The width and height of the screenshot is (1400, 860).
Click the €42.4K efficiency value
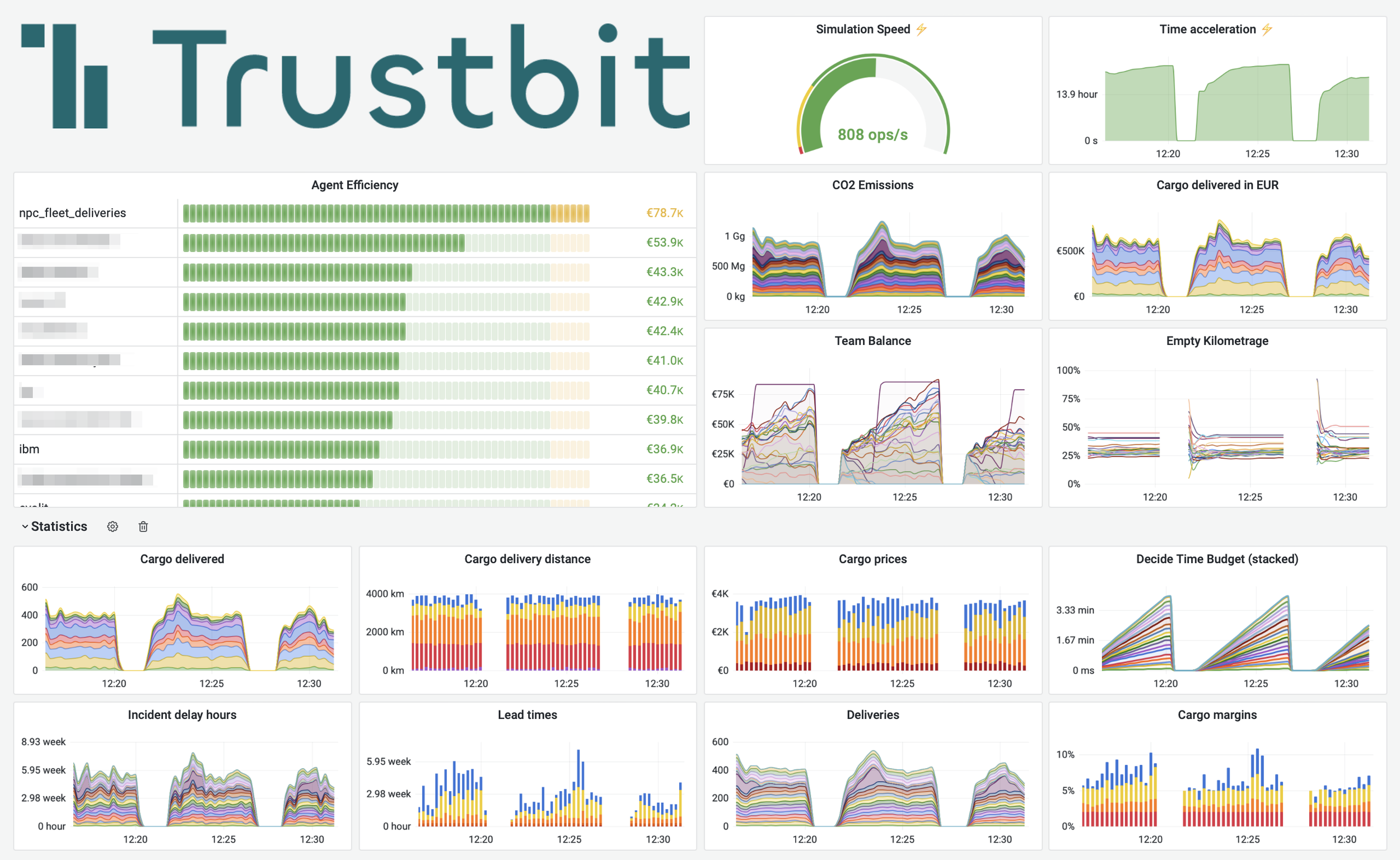coord(665,331)
